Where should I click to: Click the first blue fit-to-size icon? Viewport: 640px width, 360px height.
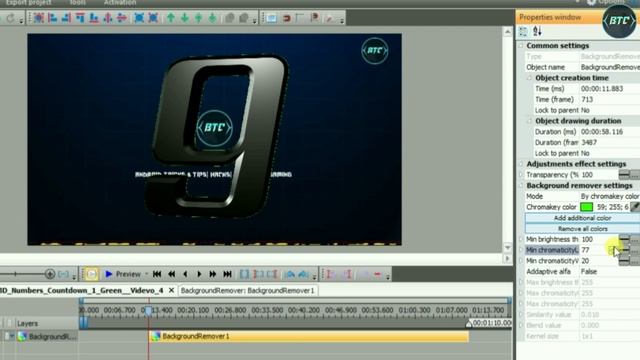click(139, 18)
